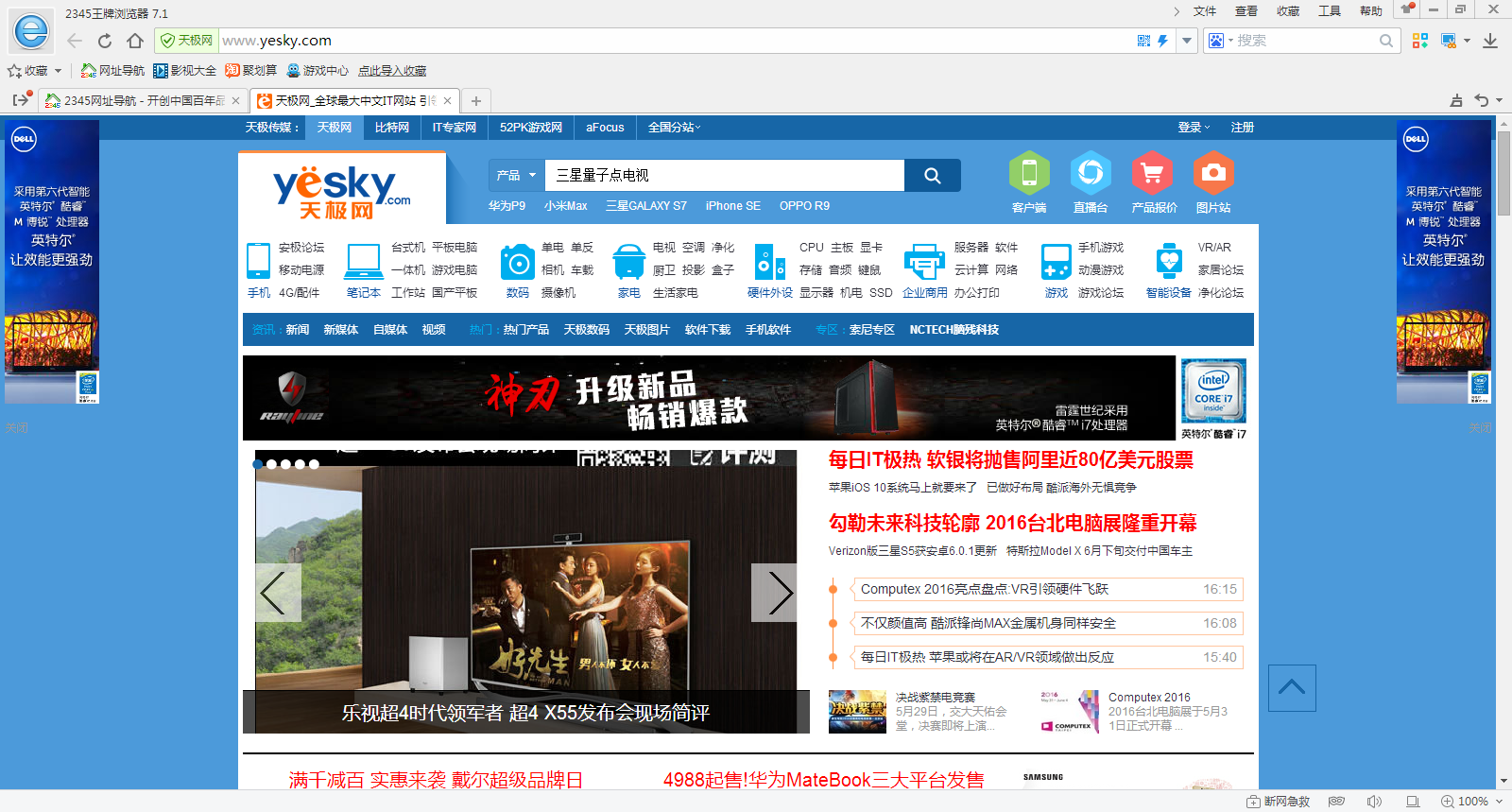Click the 智能设备 smart device icon

[x=1169, y=261]
